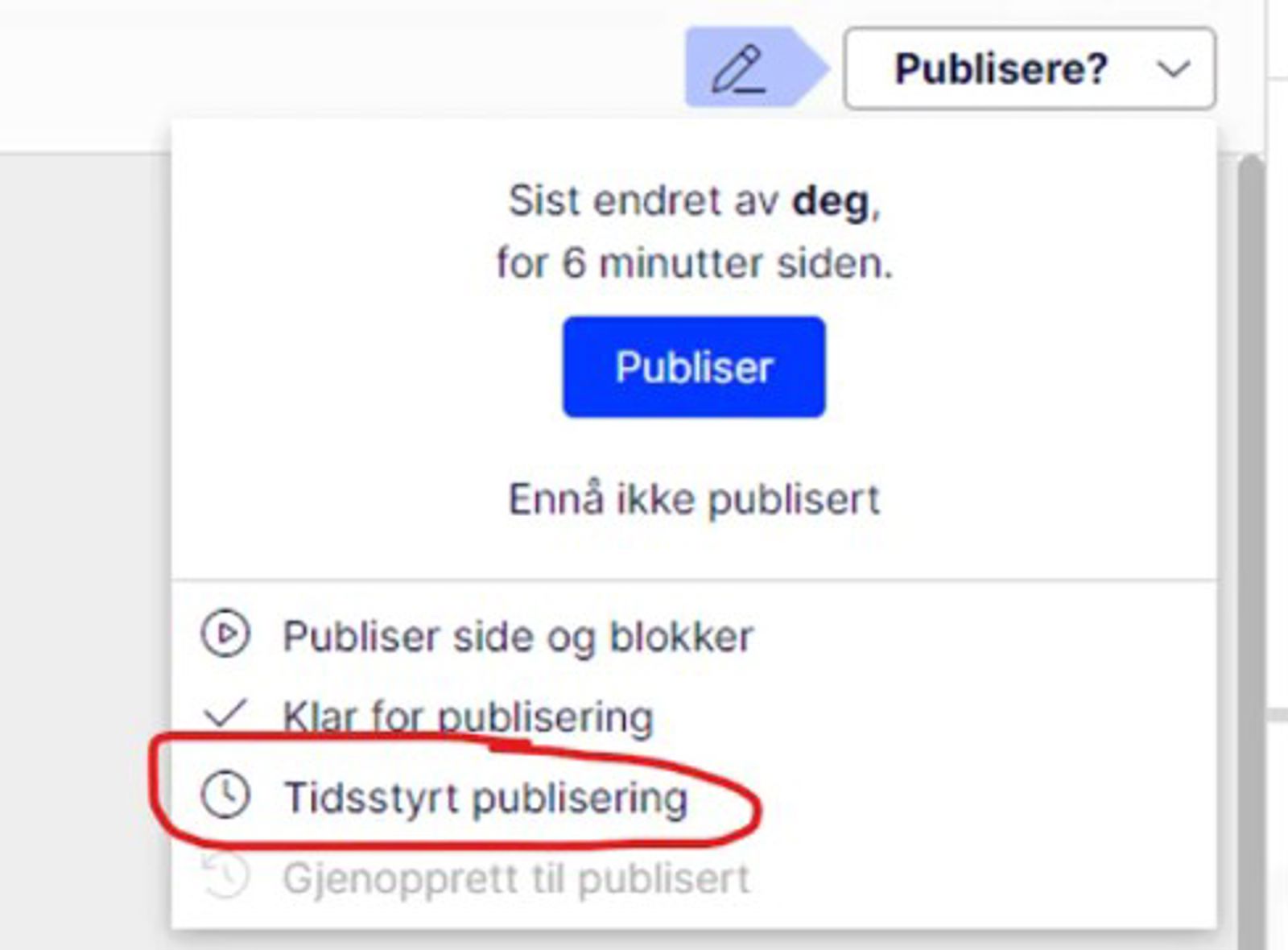Viewport: 1288px width, 950px height.
Task: Select Tidsstyrt publisering menu entry
Action: click(485, 798)
